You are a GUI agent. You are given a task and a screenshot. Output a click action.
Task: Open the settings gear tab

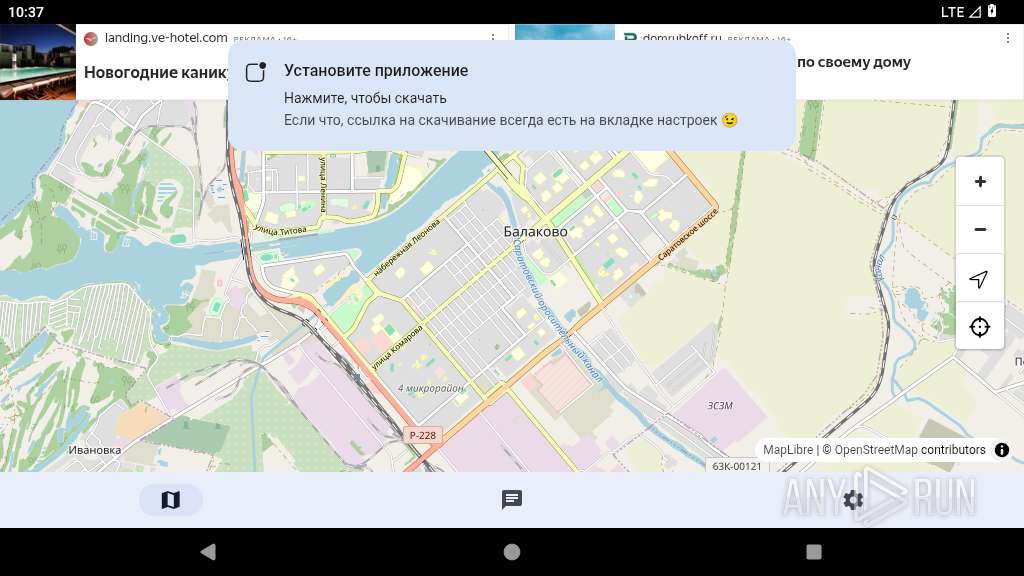pyautogui.click(x=853, y=500)
